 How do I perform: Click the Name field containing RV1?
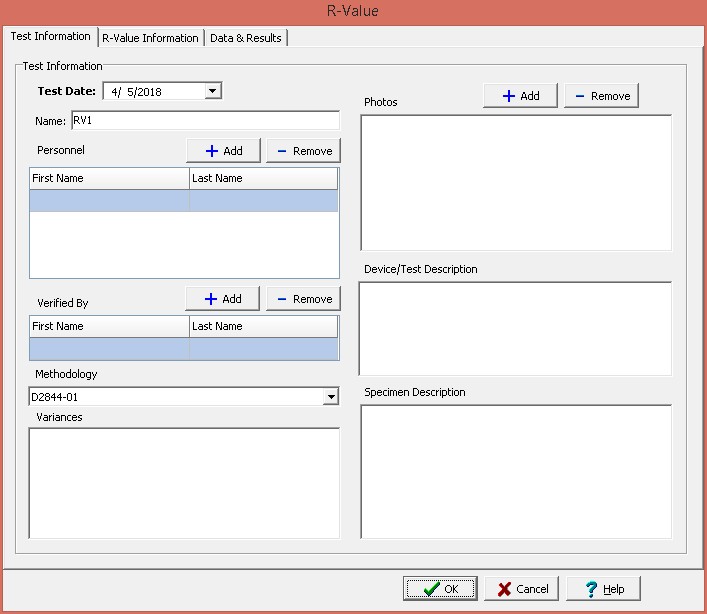coord(204,121)
